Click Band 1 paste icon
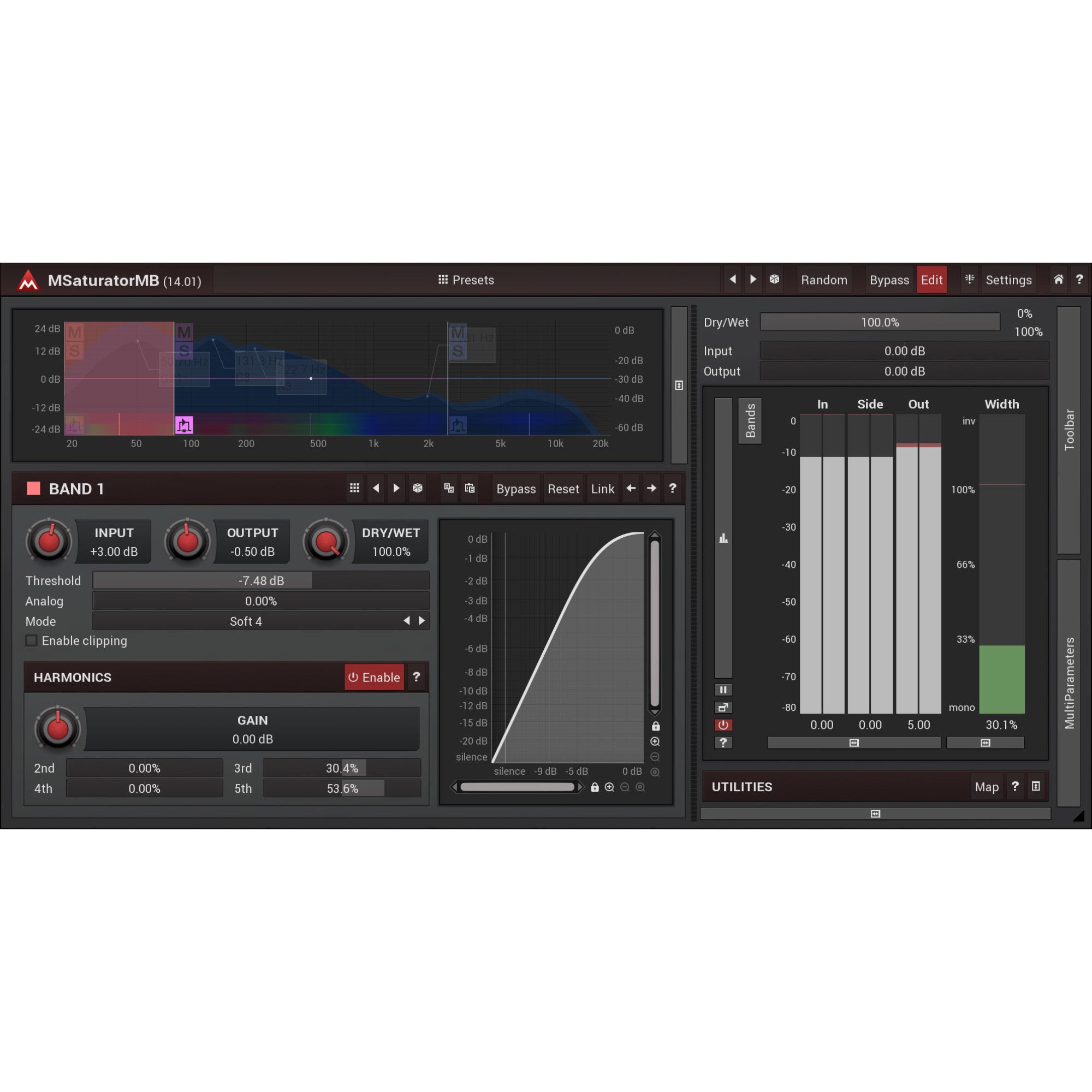 click(470, 488)
